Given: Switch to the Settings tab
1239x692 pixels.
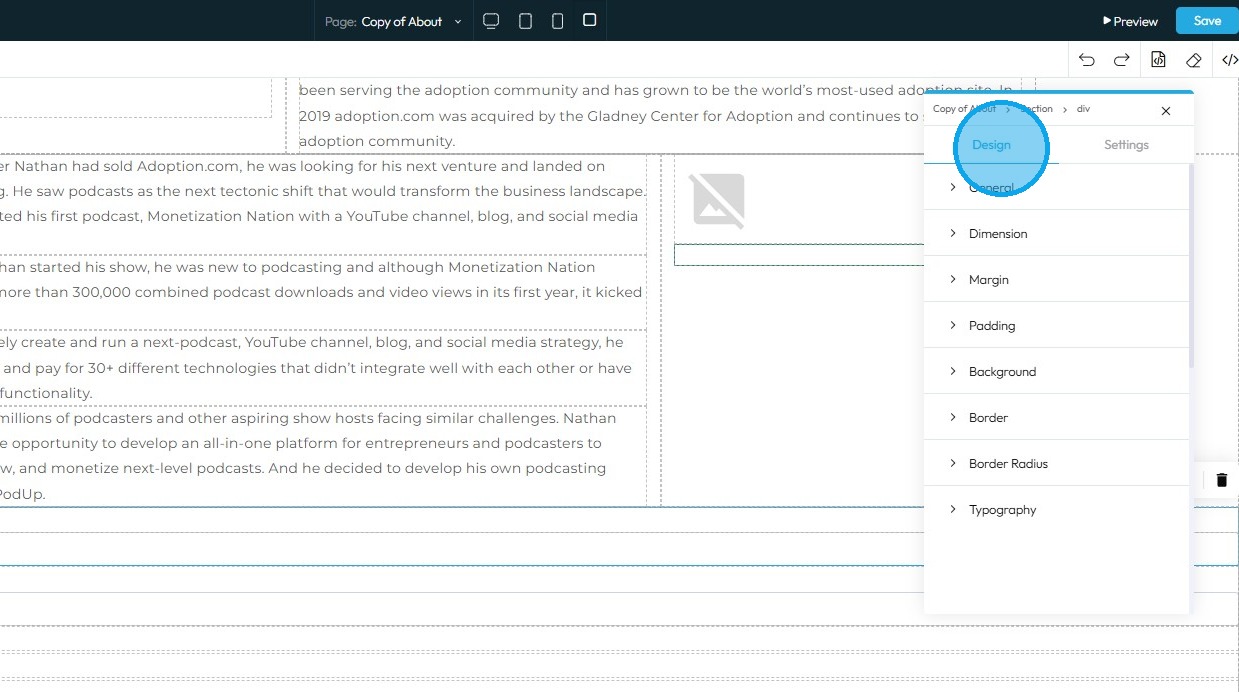Looking at the screenshot, I should [1126, 145].
